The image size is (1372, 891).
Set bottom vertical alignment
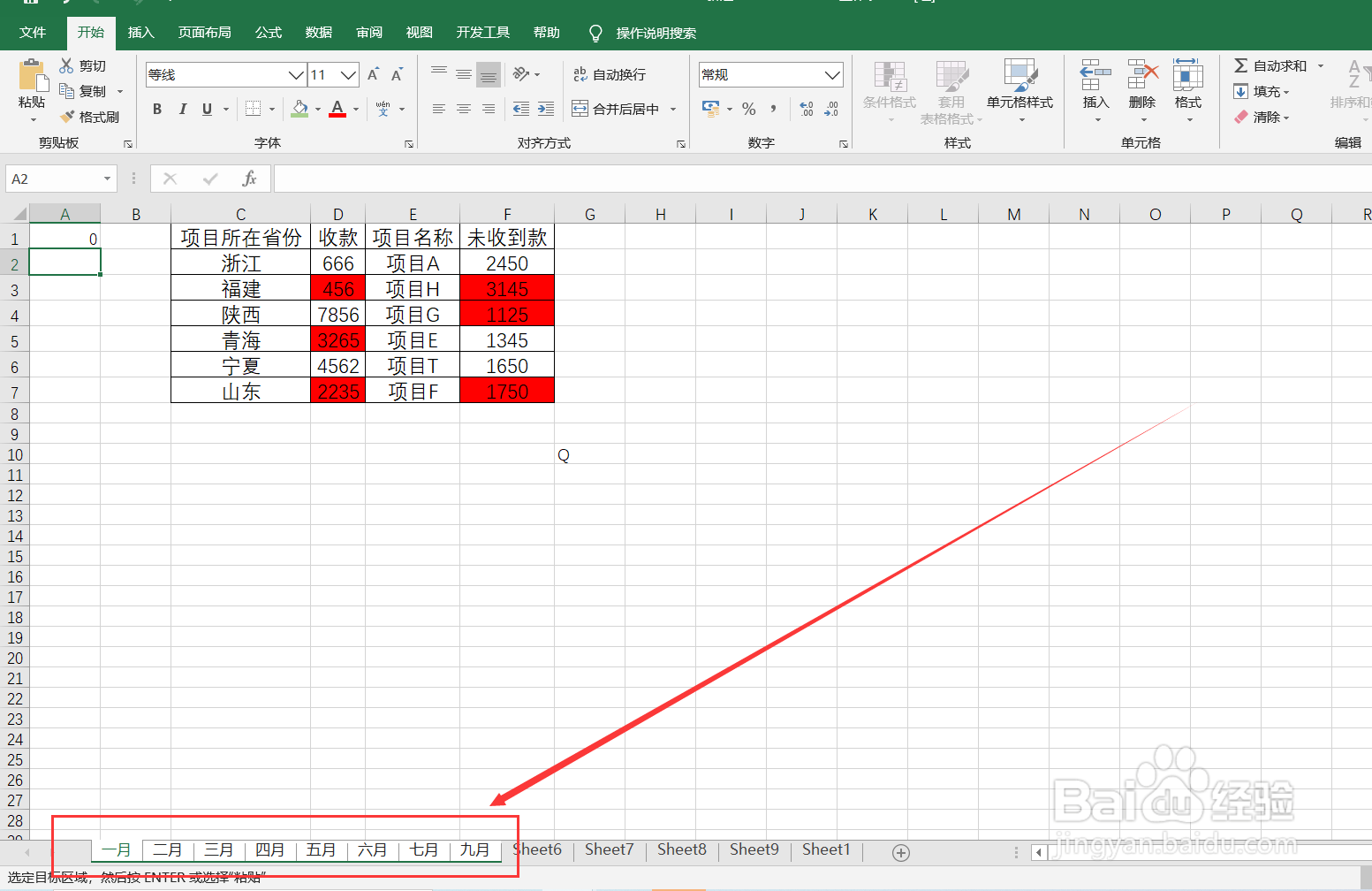[489, 75]
